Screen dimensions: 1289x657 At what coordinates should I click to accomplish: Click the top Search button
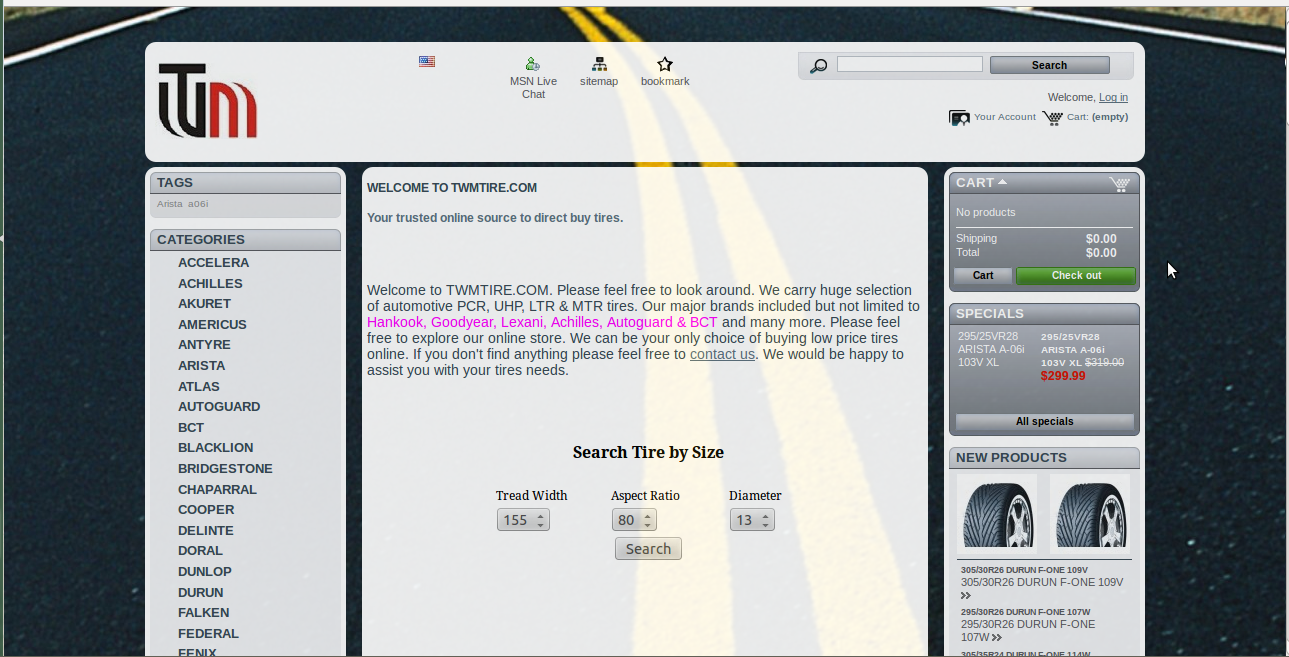tap(1049, 65)
